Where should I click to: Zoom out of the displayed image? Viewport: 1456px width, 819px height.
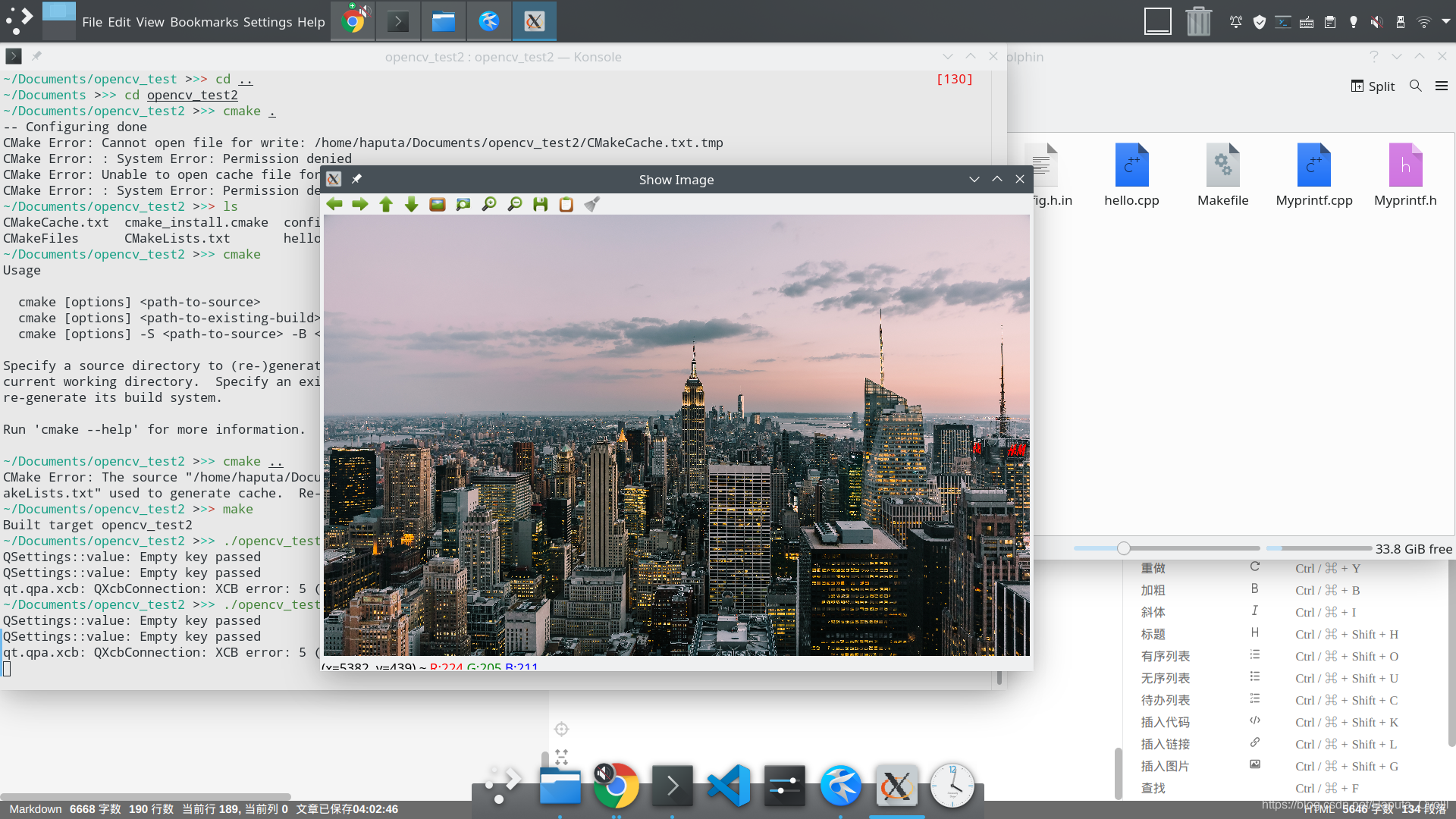point(515,204)
